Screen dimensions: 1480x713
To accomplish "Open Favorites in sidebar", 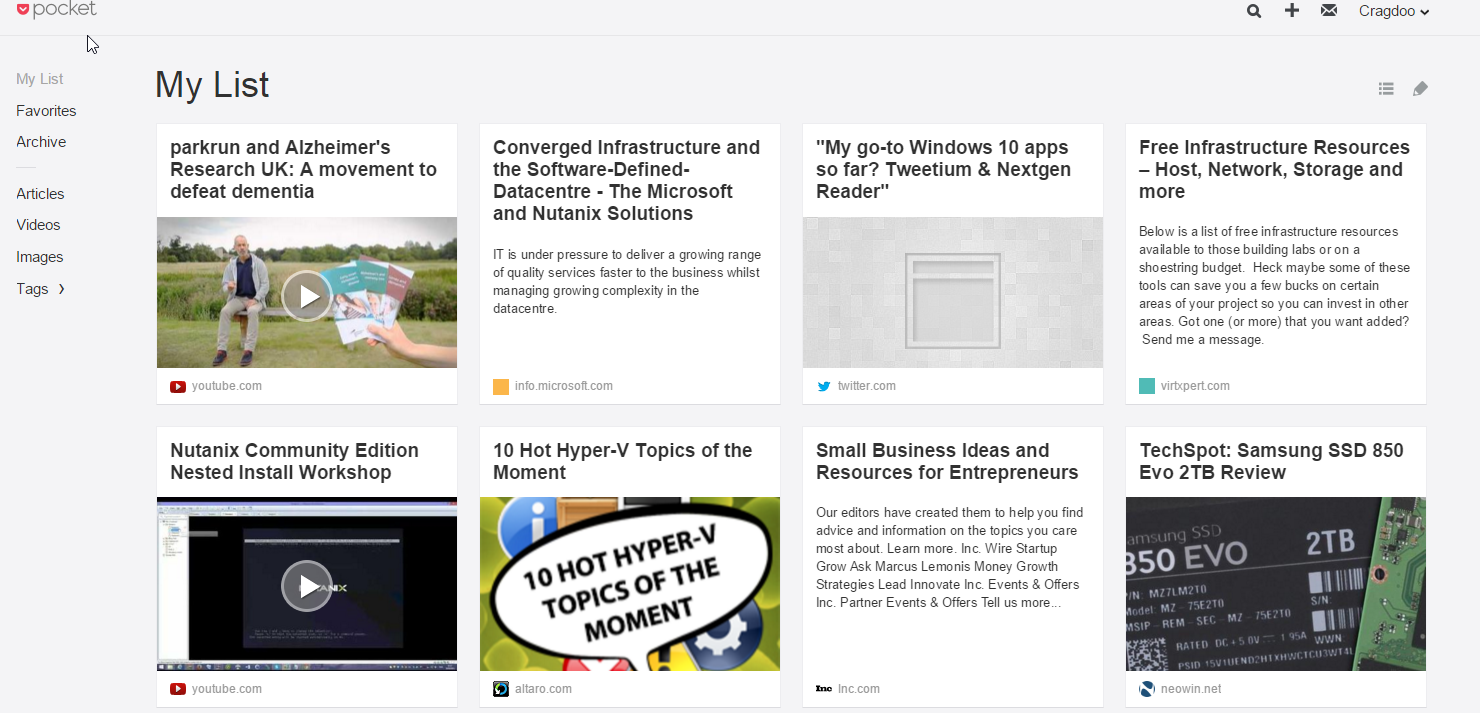I will [46, 111].
